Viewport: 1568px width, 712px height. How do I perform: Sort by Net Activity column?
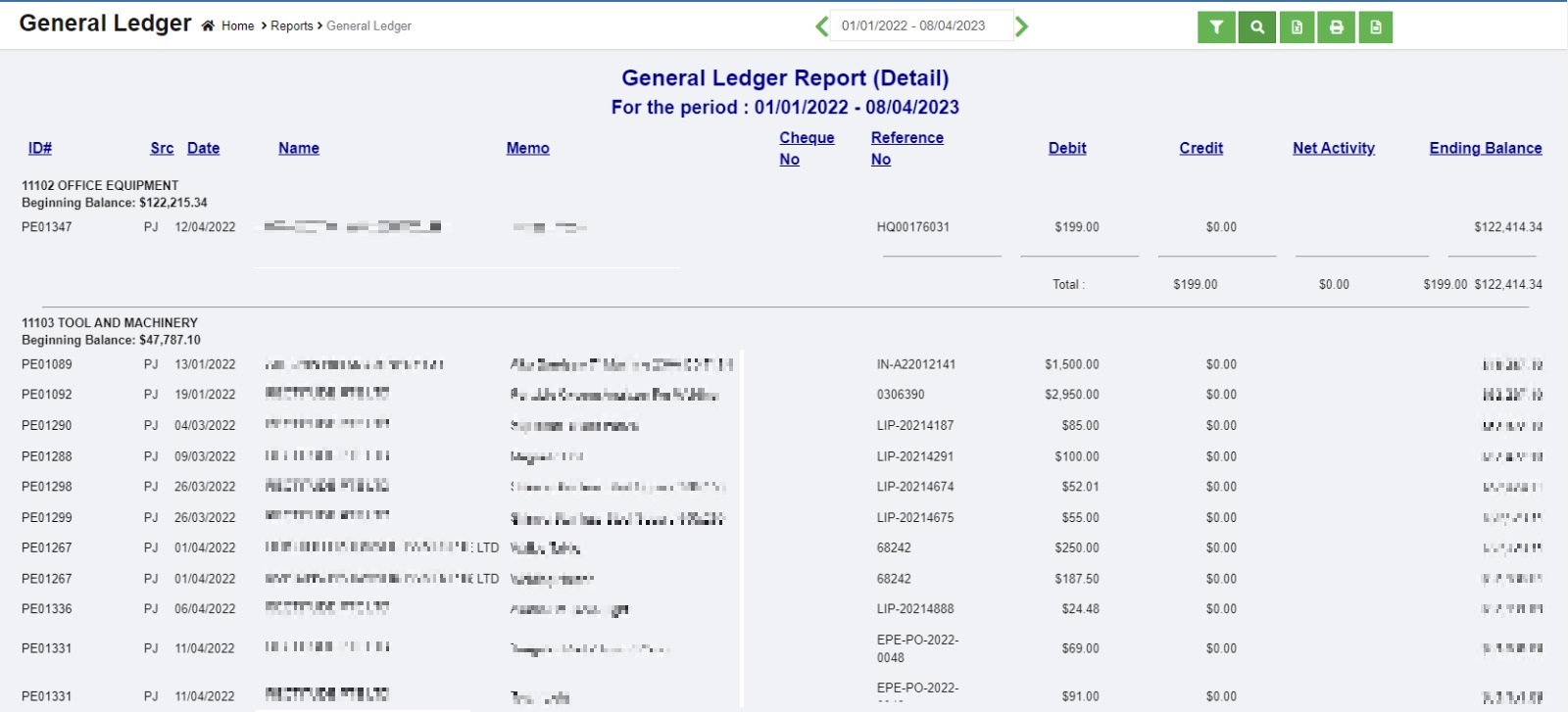coord(1333,148)
